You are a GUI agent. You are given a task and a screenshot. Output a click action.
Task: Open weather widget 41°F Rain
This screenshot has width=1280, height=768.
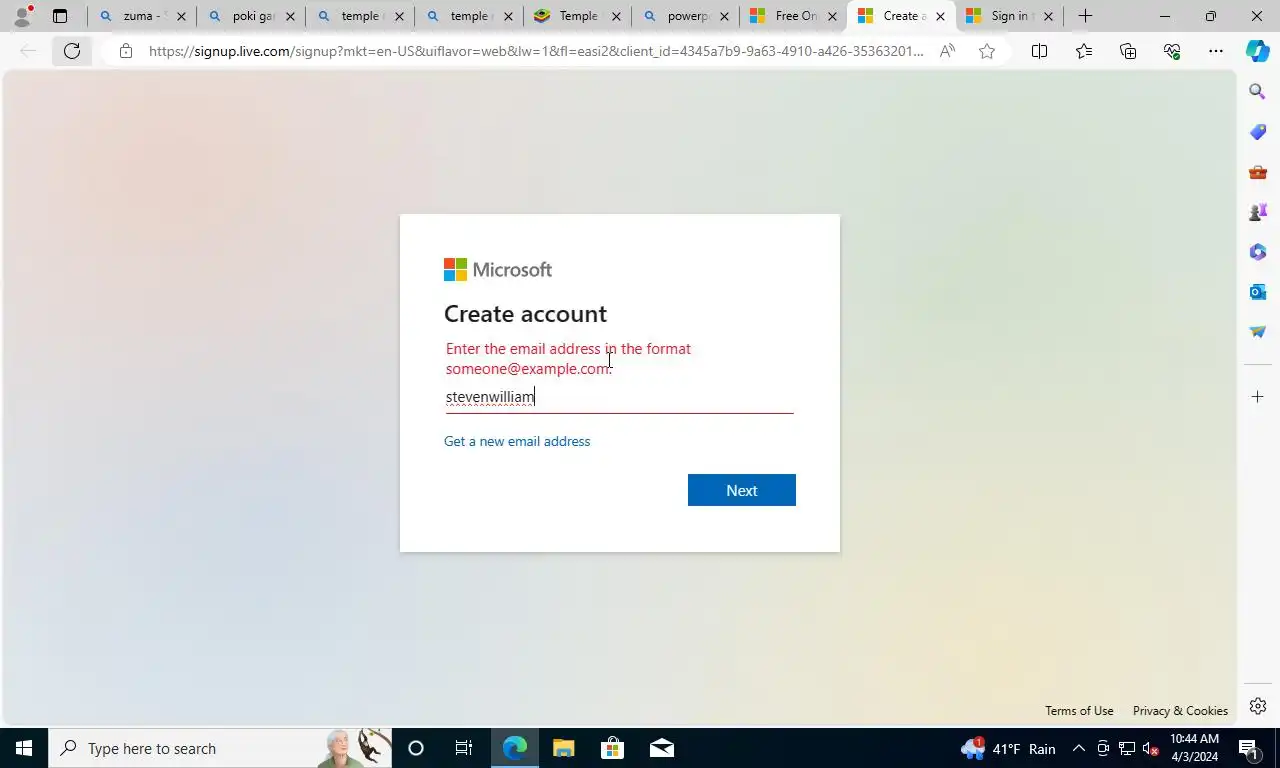point(1008,748)
